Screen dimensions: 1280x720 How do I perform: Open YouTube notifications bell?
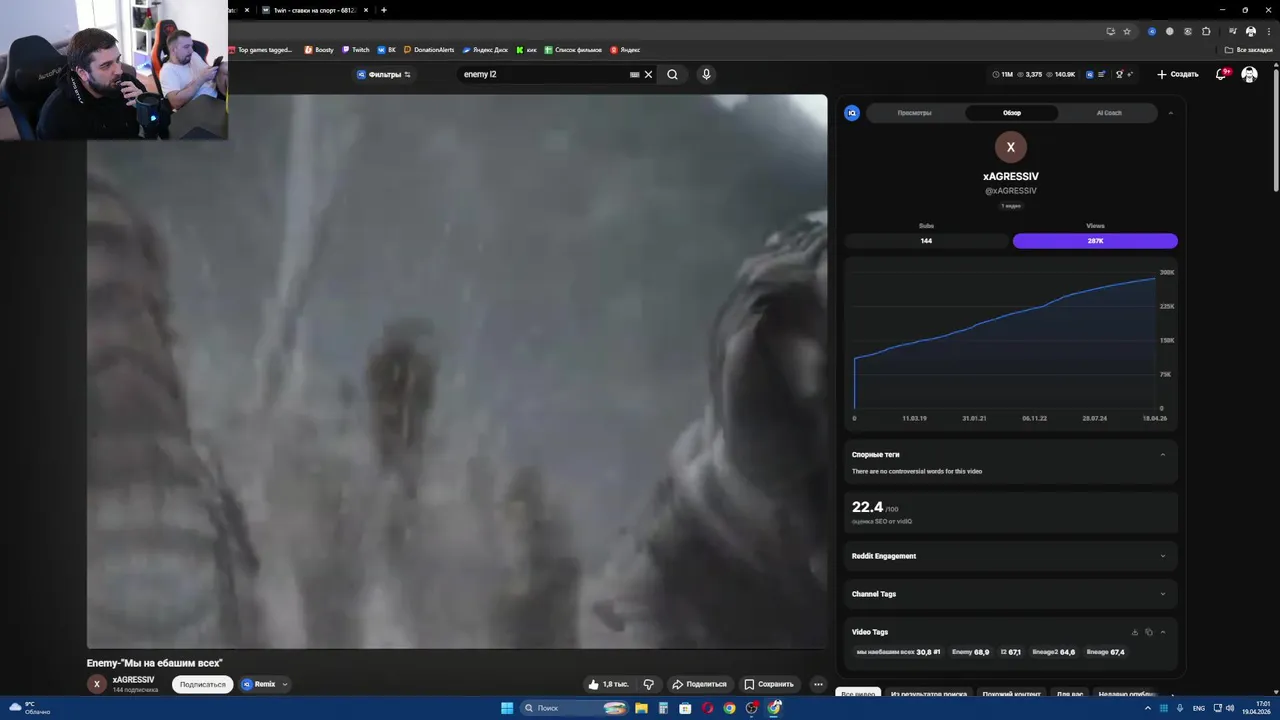(1221, 74)
